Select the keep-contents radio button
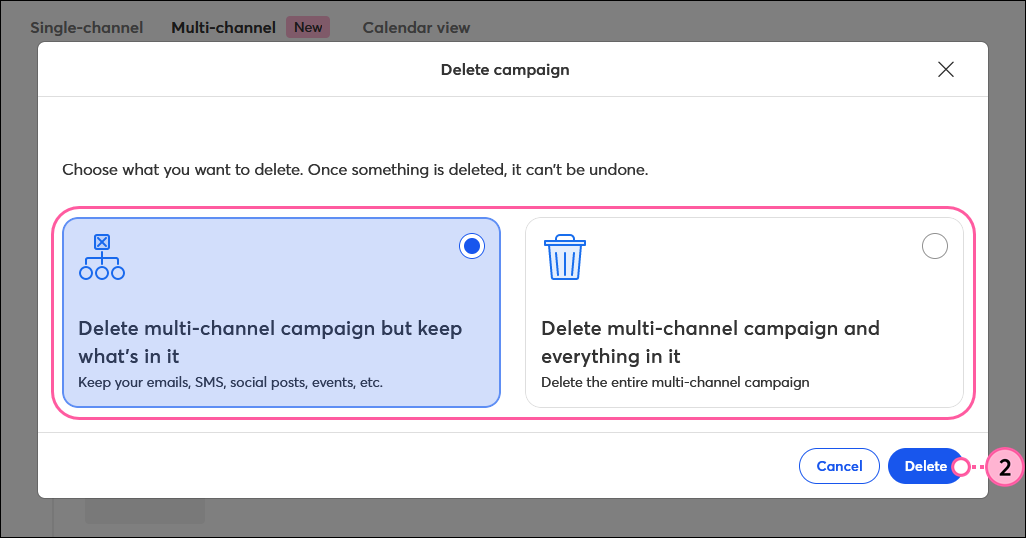 (x=472, y=246)
